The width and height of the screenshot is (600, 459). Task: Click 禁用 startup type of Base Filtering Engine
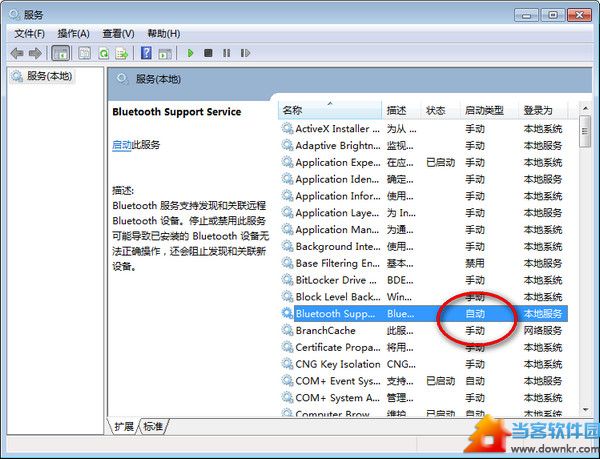pos(475,263)
